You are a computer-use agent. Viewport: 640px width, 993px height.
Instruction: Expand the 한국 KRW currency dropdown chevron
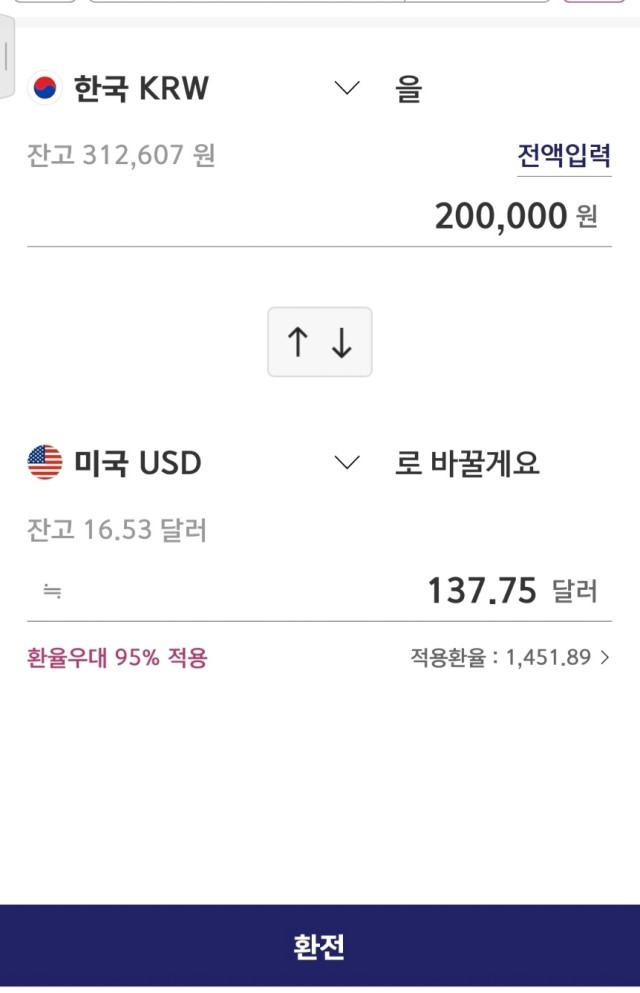(x=347, y=87)
